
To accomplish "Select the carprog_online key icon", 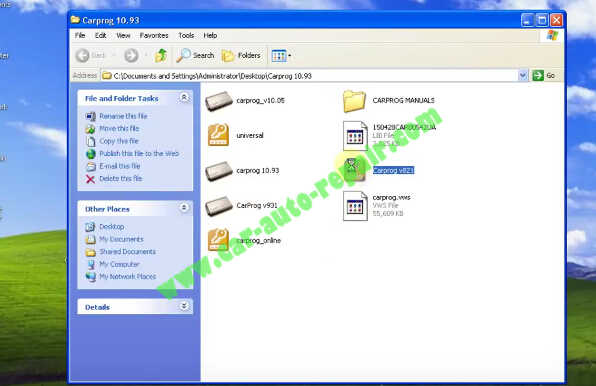I will [218, 240].
